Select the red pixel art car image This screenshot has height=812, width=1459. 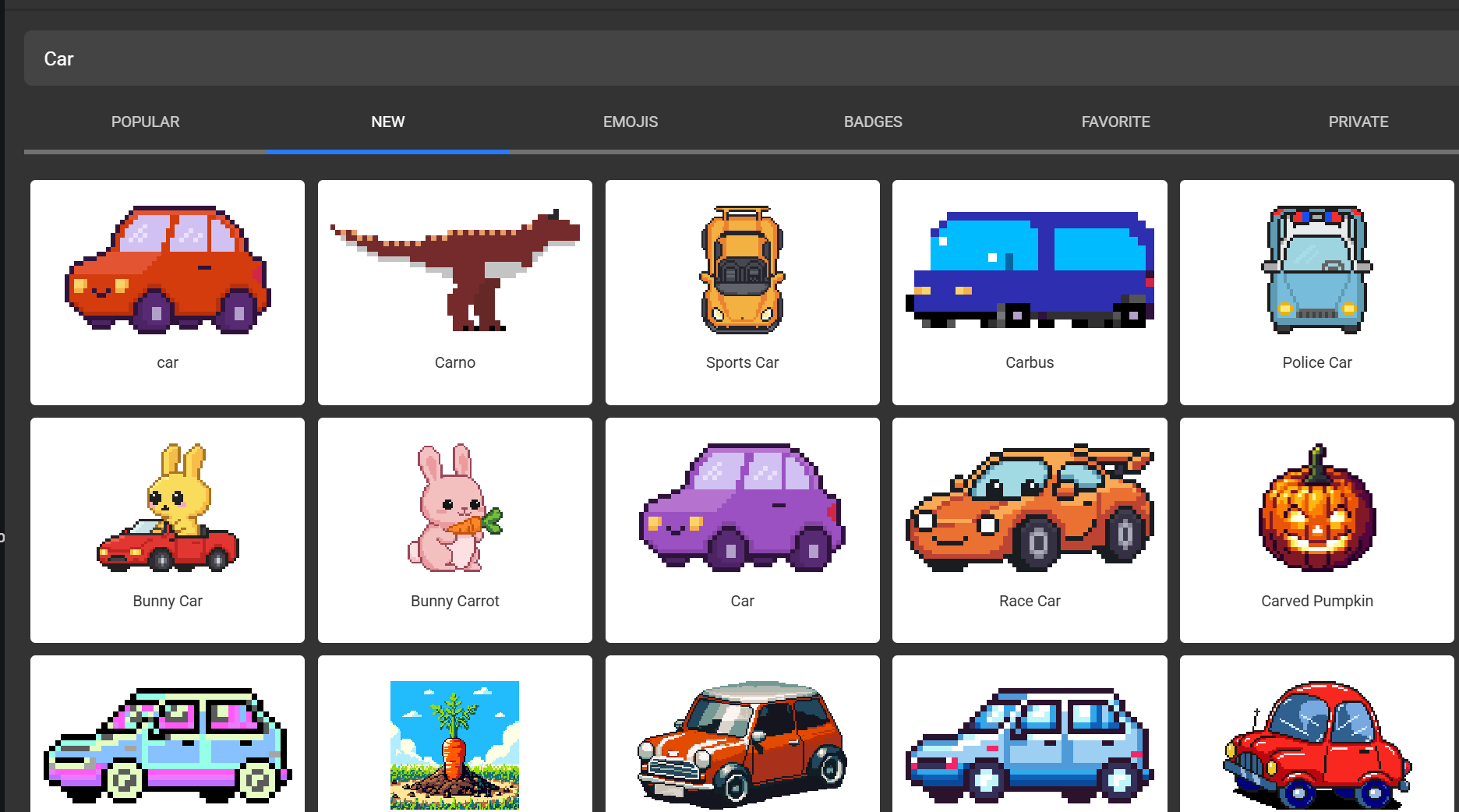click(168, 270)
